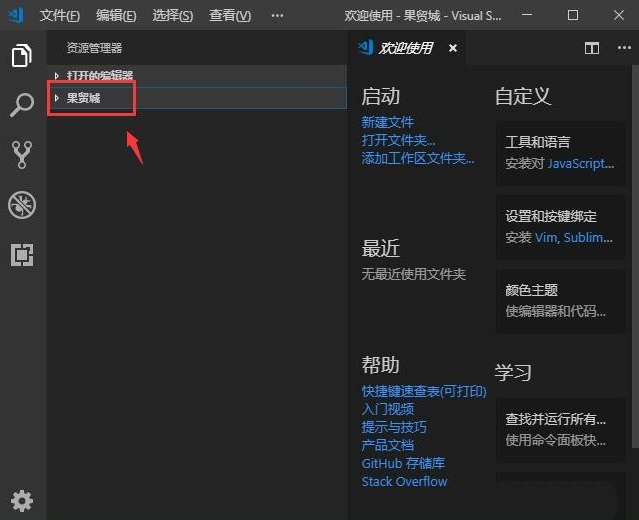This screenshot has height=520, width=639.
Task: Expand the 打开的编辑器 section
Action: point(197,75)
